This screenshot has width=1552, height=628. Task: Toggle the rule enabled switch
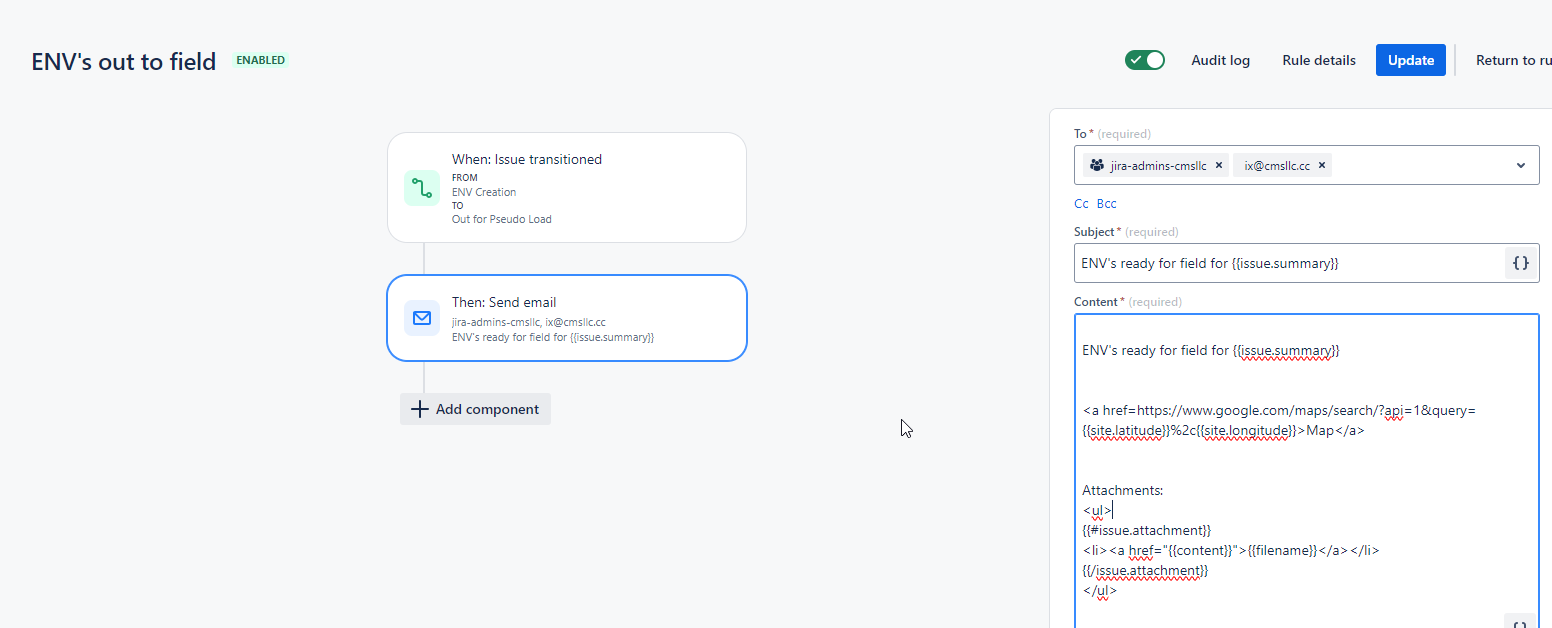(1145, 60)
